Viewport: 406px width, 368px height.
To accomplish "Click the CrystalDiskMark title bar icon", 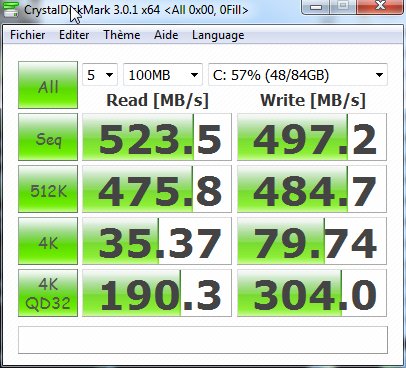I will (x=10, y=9).
